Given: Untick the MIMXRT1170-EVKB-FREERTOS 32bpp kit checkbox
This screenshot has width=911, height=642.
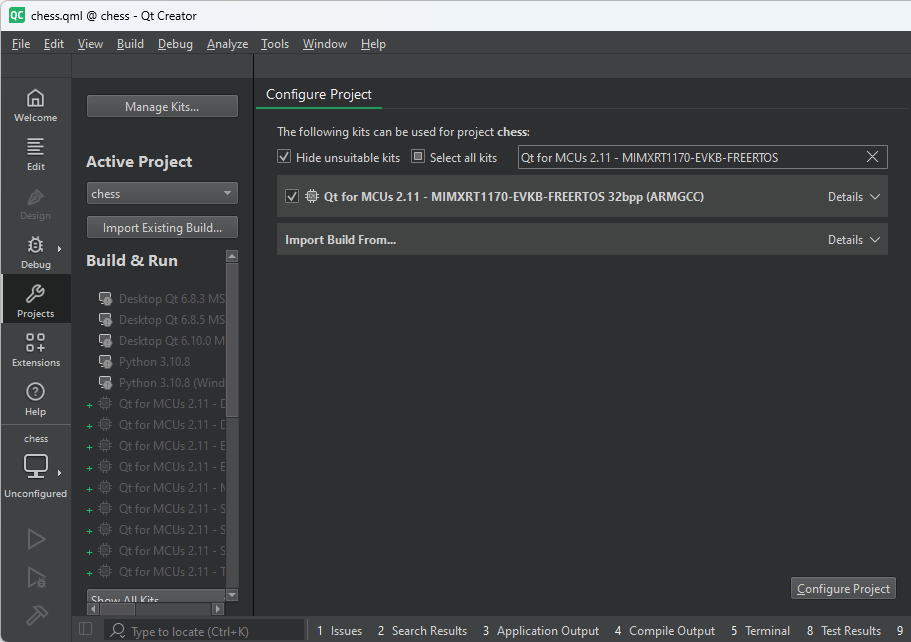Looking at the screenshot, I should 291,196.
